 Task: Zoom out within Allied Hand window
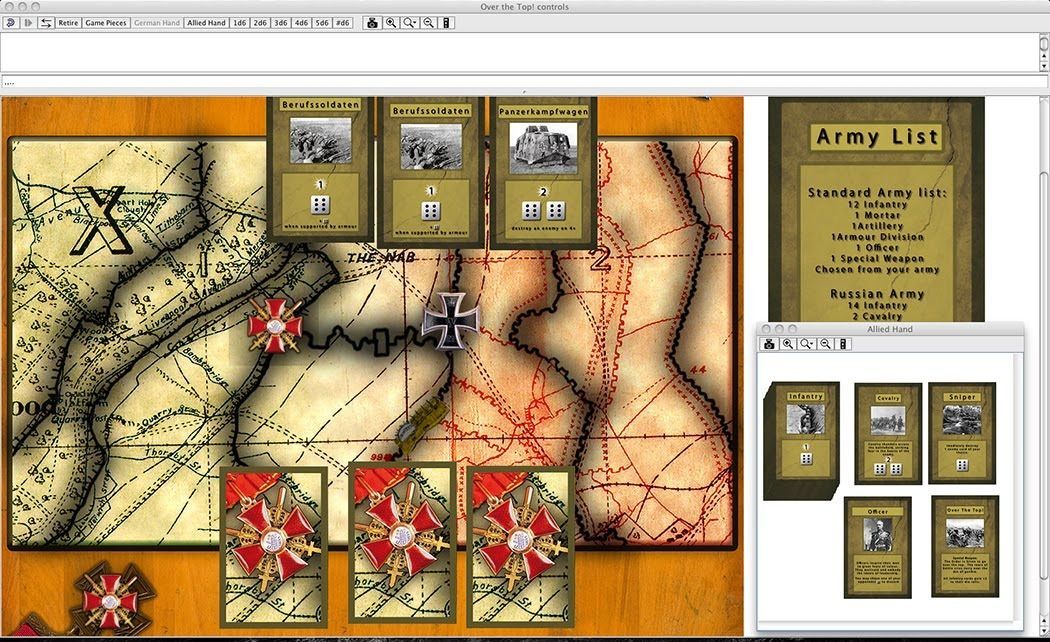point(825,343)
